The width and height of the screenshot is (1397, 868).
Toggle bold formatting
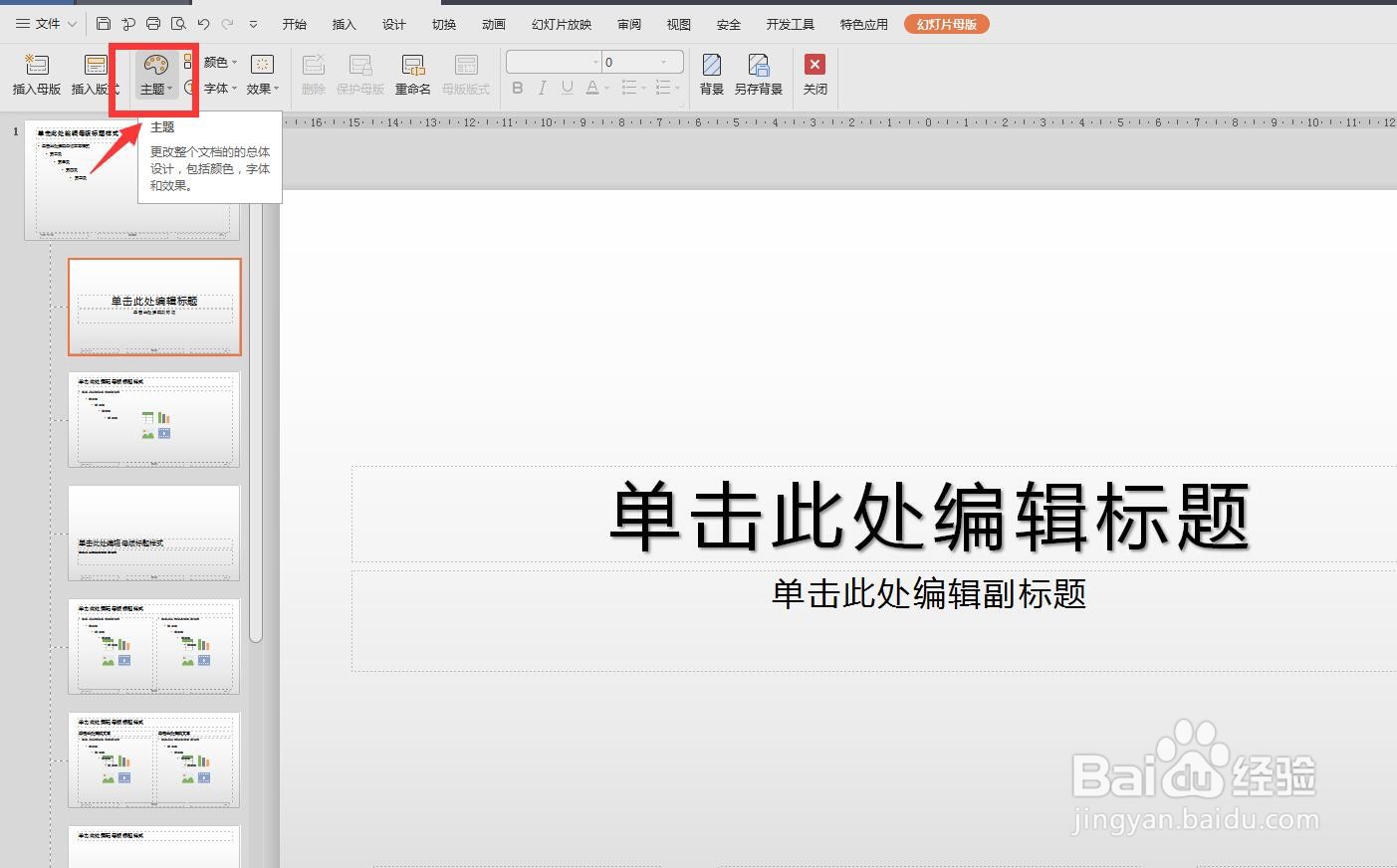coord(517,88)
